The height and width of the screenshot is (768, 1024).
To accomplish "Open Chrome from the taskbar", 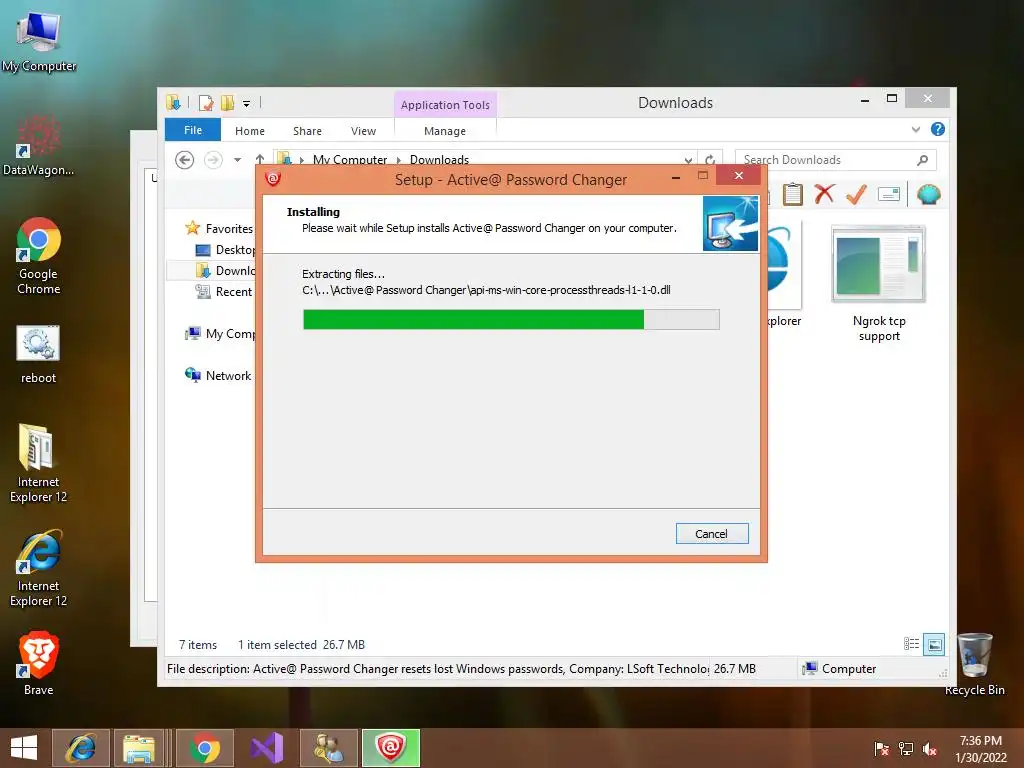I will pos(205,748).
